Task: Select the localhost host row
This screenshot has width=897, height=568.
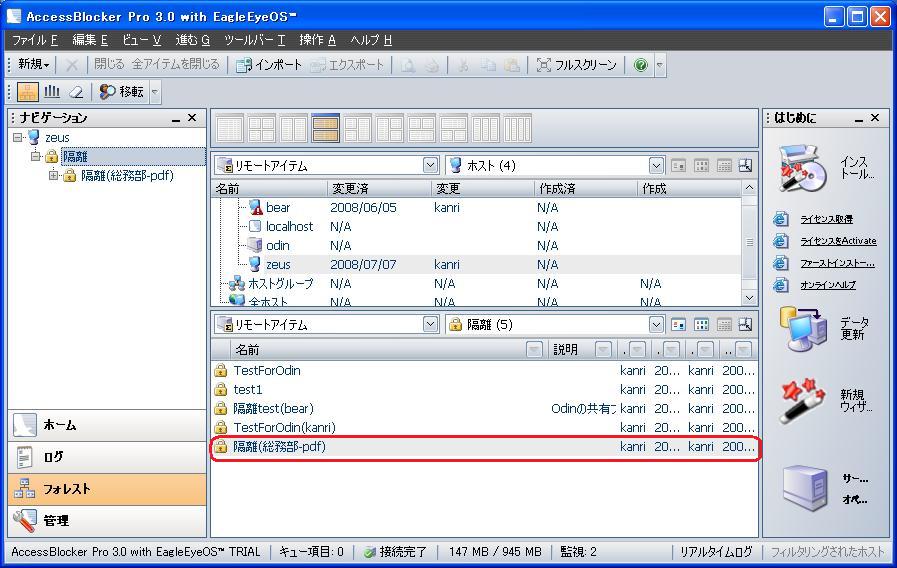Action: (477, 227)
